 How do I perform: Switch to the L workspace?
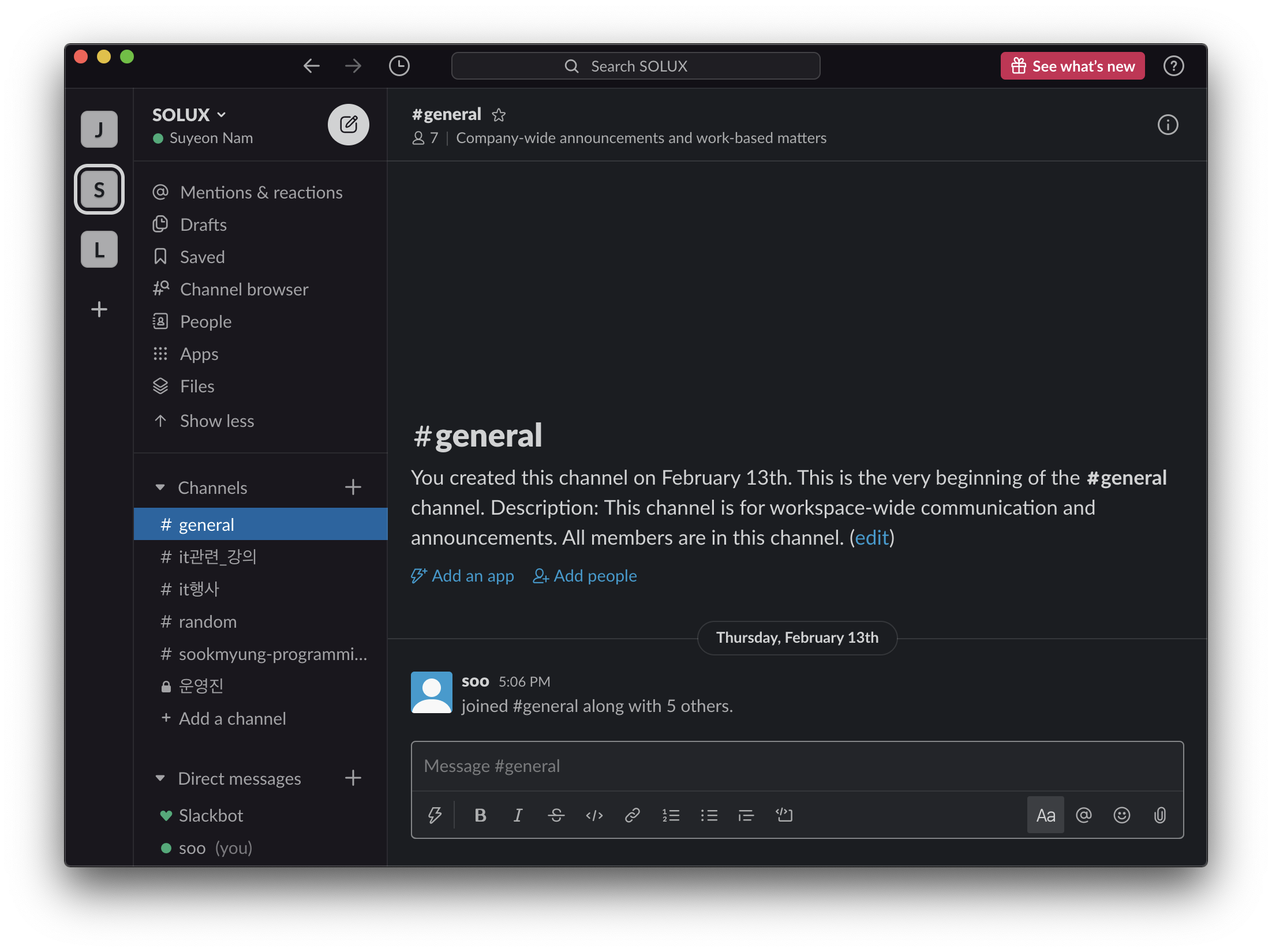(x=99, y=250)
